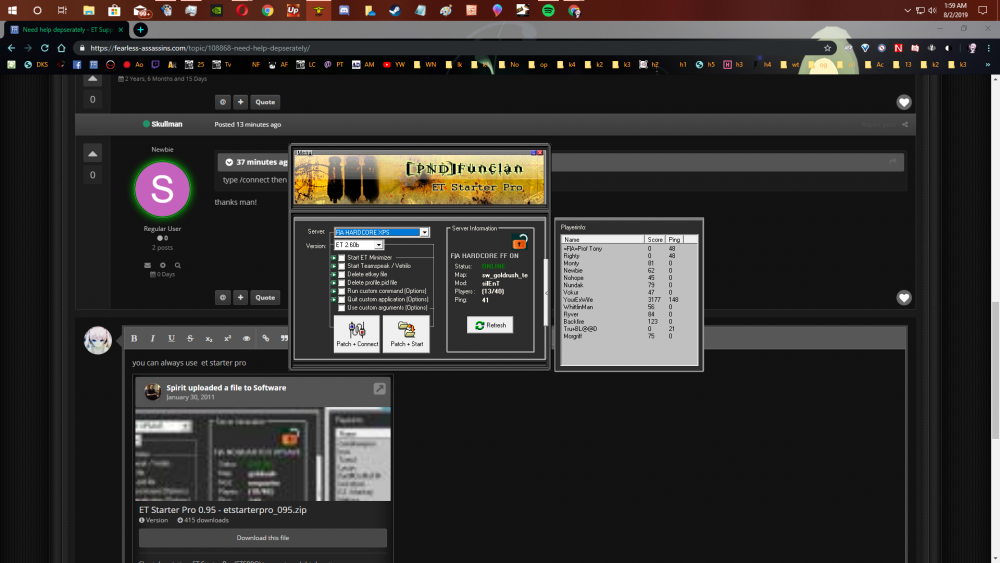
Task: Click Patch + Start in ET Starter Pro
Action: (406, 333)
